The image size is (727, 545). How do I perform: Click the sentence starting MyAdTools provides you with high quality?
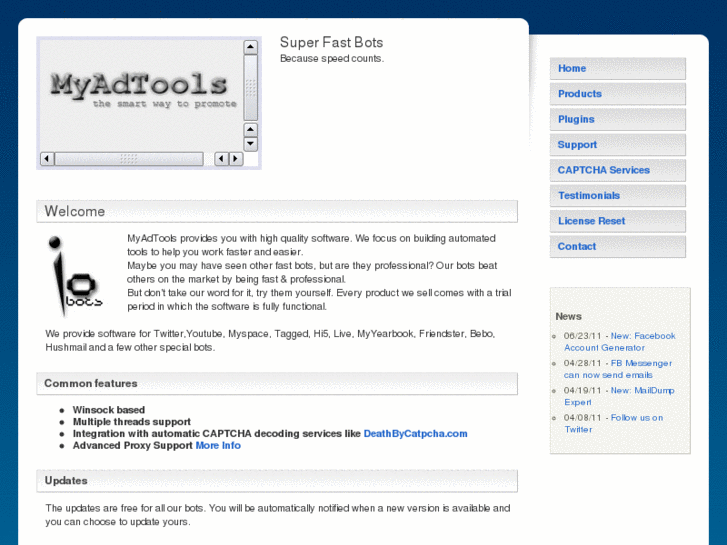click(x=312, y=245)
